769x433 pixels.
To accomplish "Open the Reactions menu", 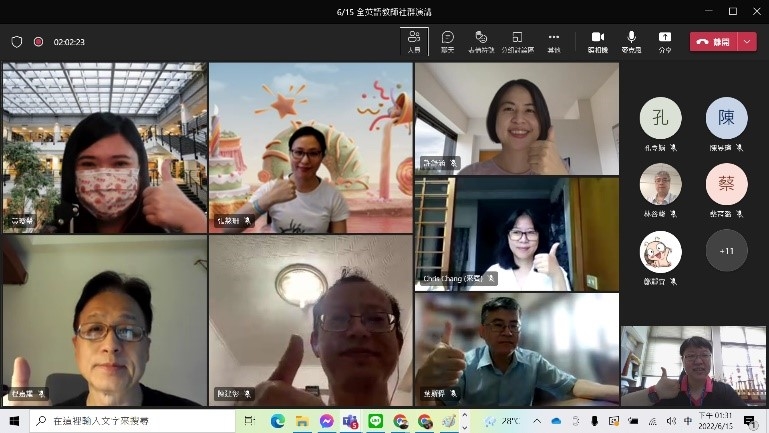I will click(x=482, y=41).
